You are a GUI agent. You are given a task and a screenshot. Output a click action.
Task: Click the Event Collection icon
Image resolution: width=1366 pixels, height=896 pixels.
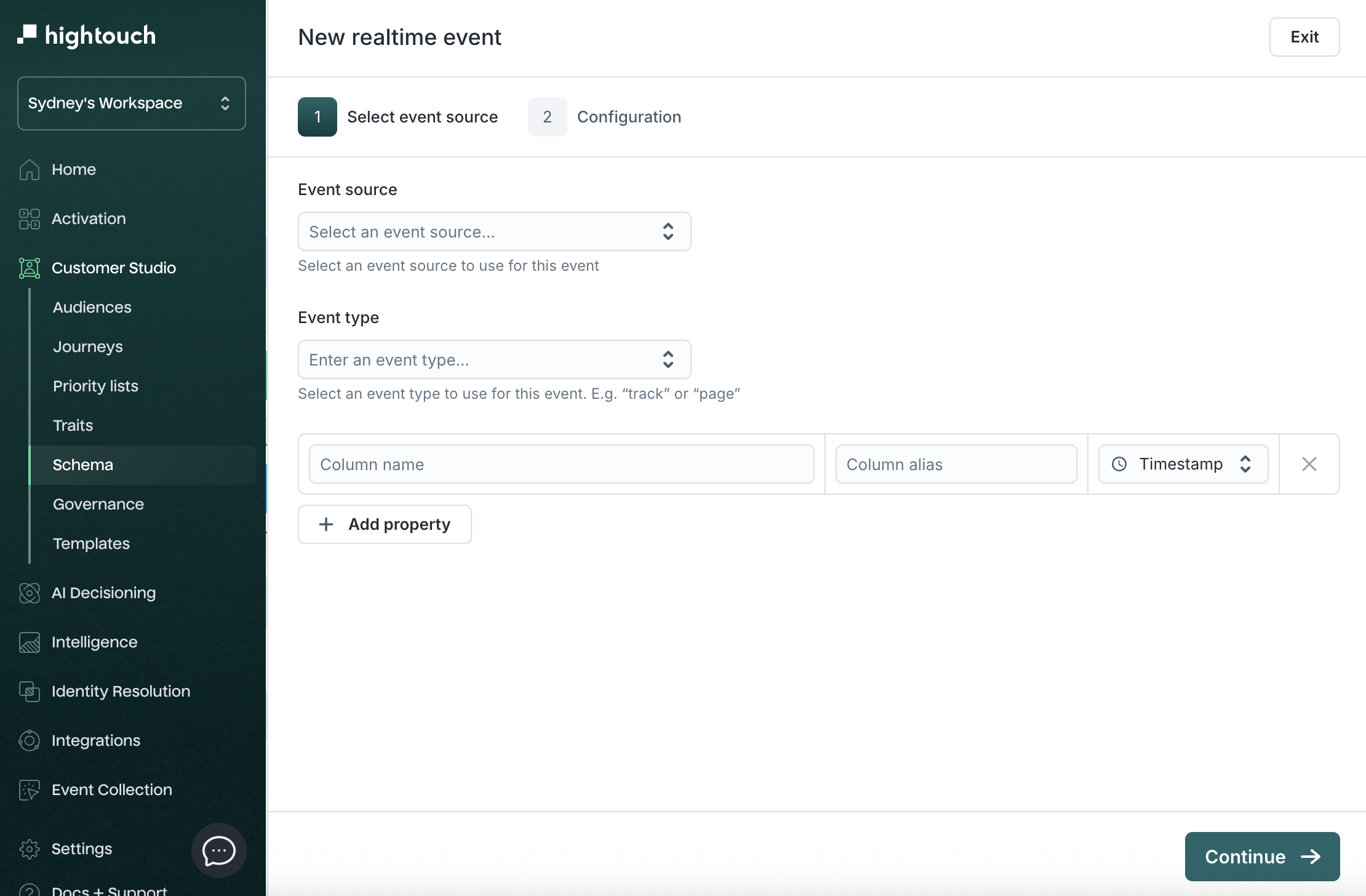click(29, 790)
